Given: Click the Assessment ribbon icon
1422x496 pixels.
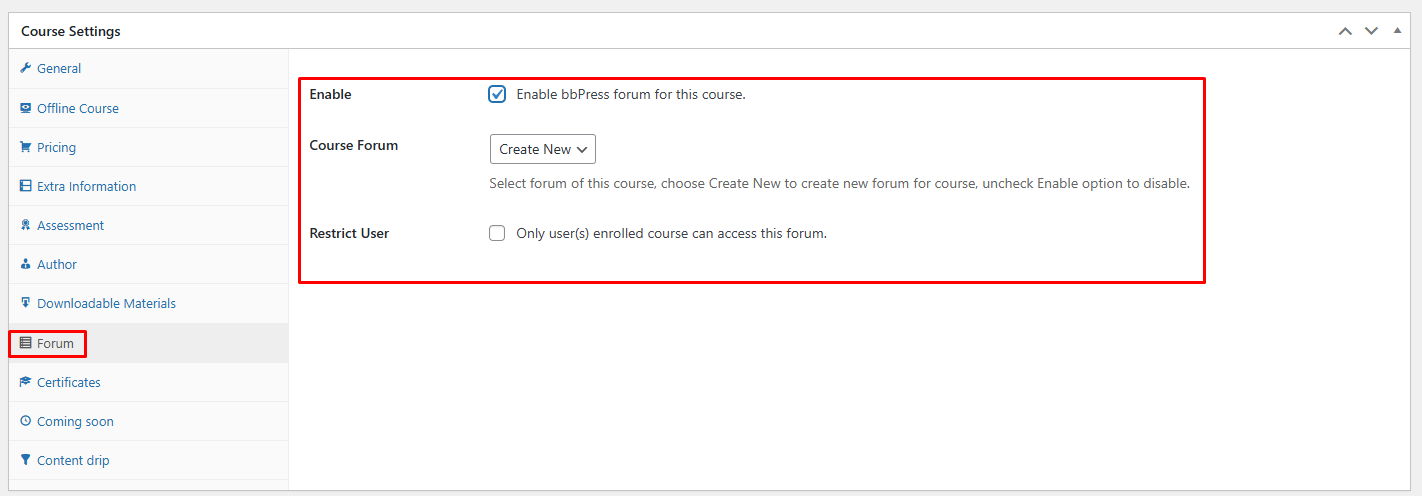Looking at the screenshot, I should click(26, 225).
